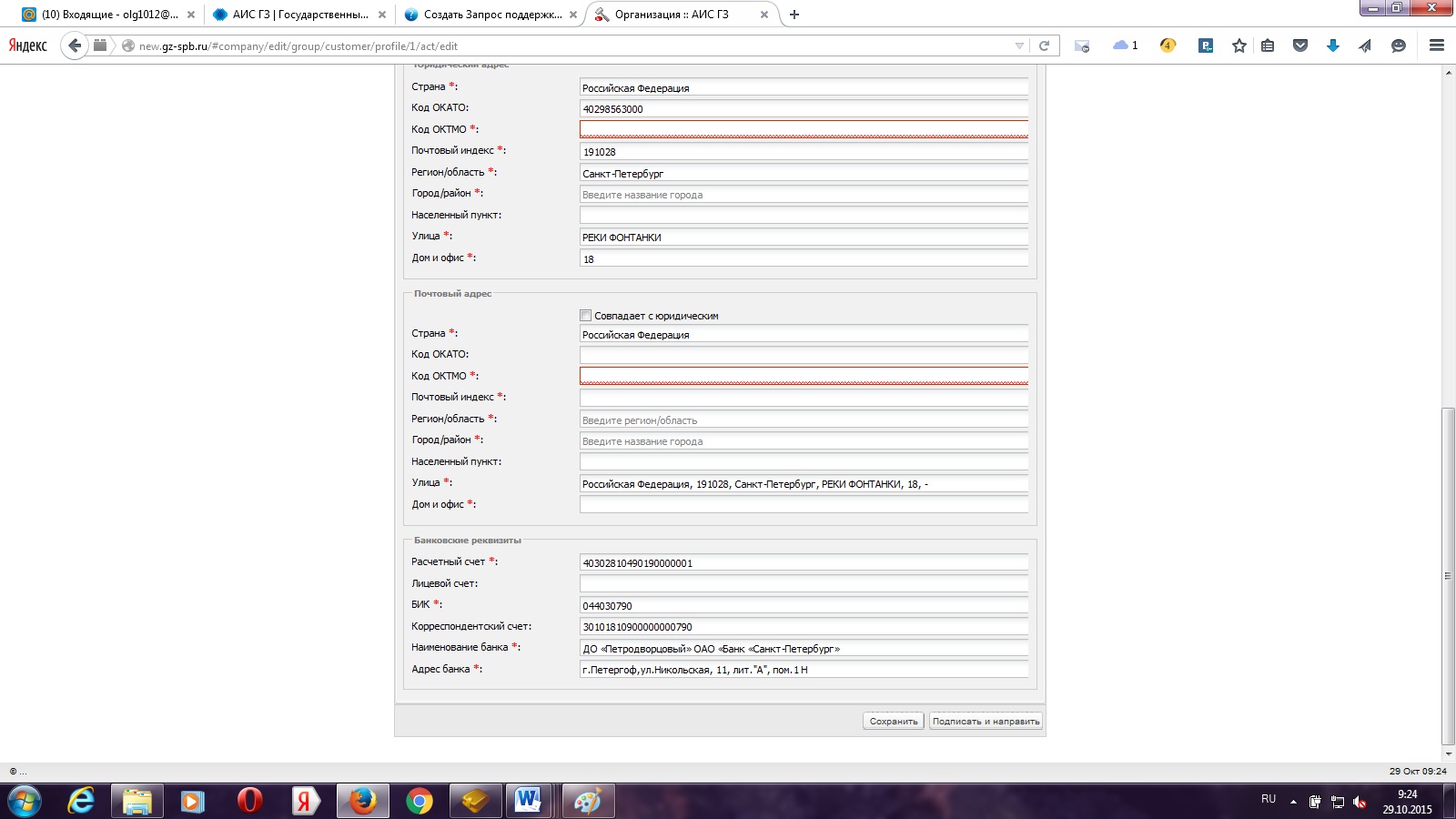Open Windows Media Player from taskbar
The height and width of the screenshot is (819, 1456).
click(192, 801)
